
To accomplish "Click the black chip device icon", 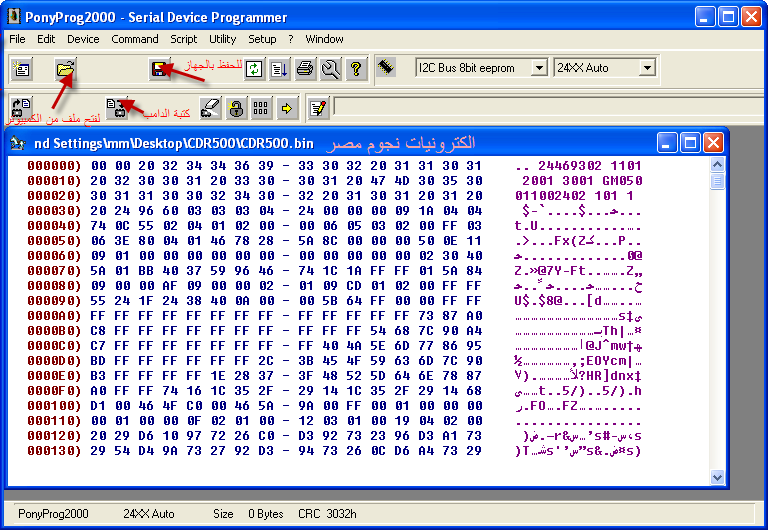I will [386, 67].
